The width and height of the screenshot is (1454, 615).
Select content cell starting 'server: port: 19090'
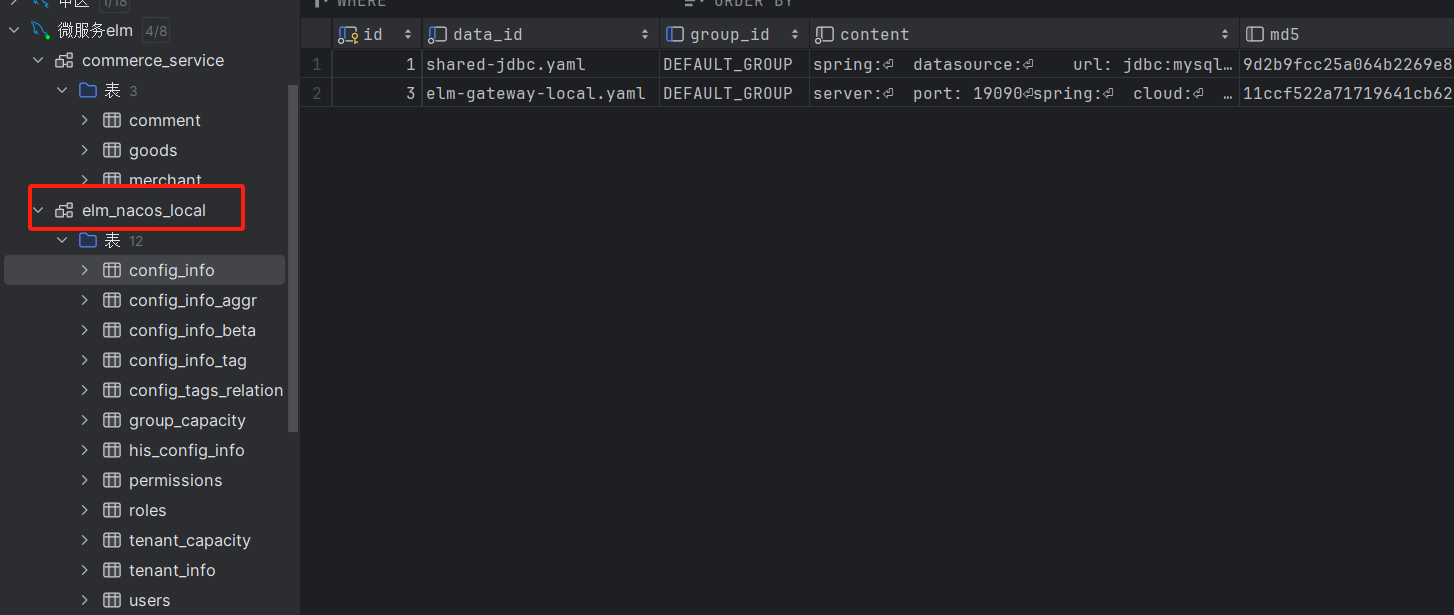(1024, 93)
